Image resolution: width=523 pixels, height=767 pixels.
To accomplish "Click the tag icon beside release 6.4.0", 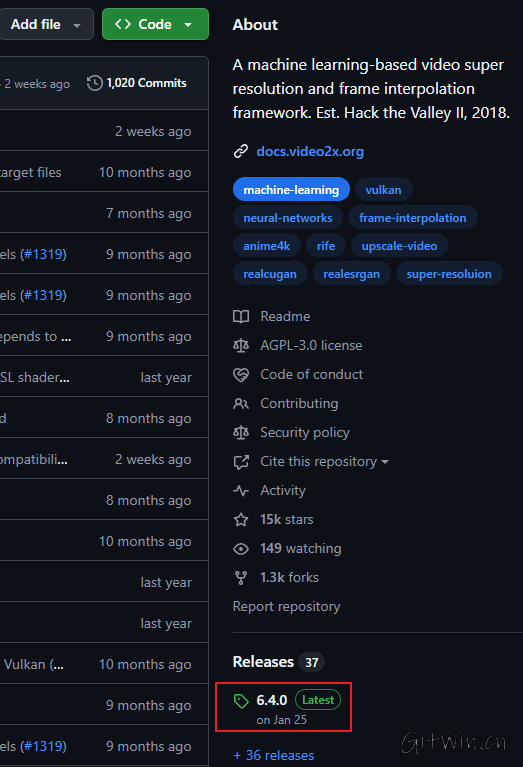I will (241, 701).
